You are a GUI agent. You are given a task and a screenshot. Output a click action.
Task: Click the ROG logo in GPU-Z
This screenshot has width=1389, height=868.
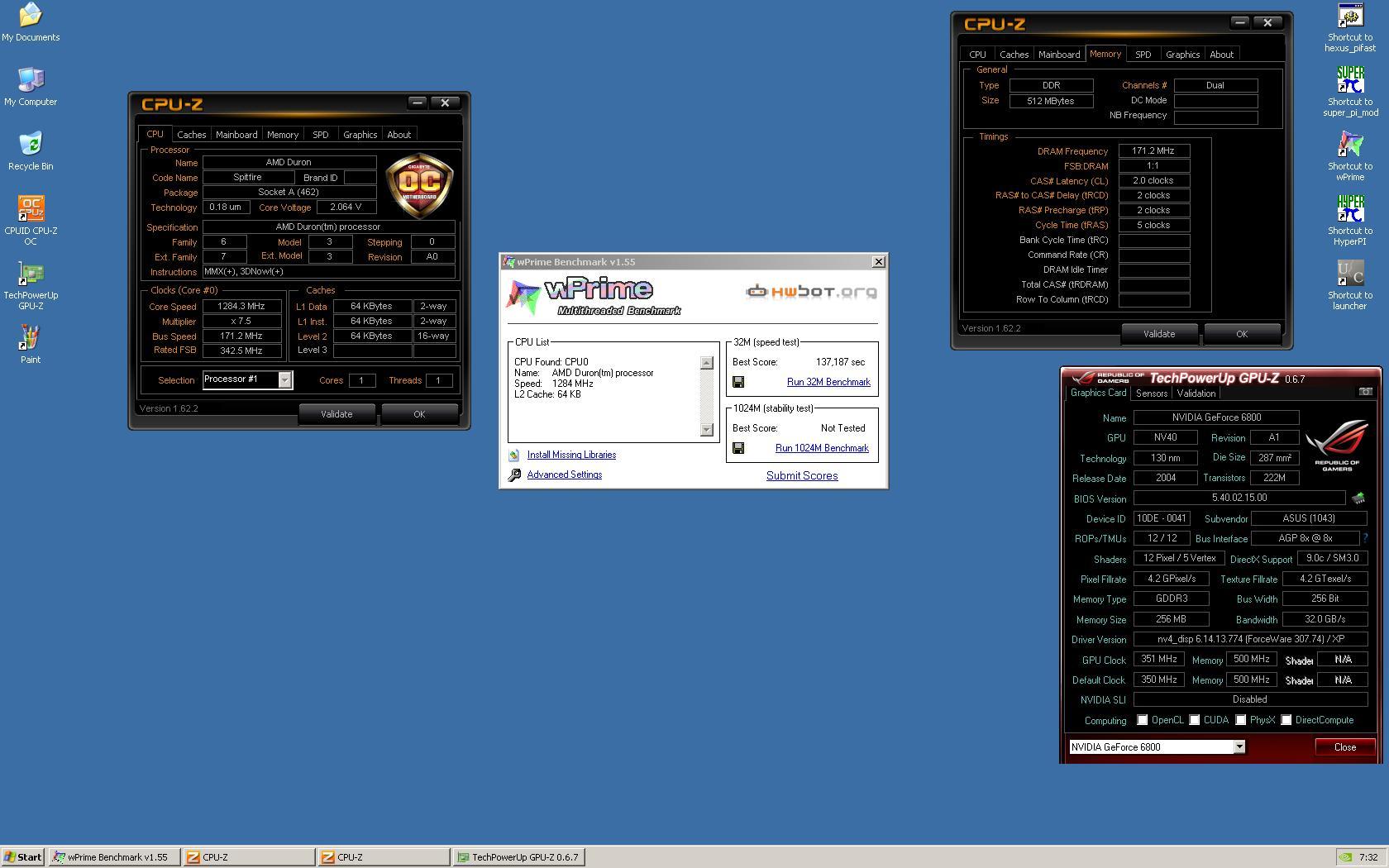pos(1336,445)
